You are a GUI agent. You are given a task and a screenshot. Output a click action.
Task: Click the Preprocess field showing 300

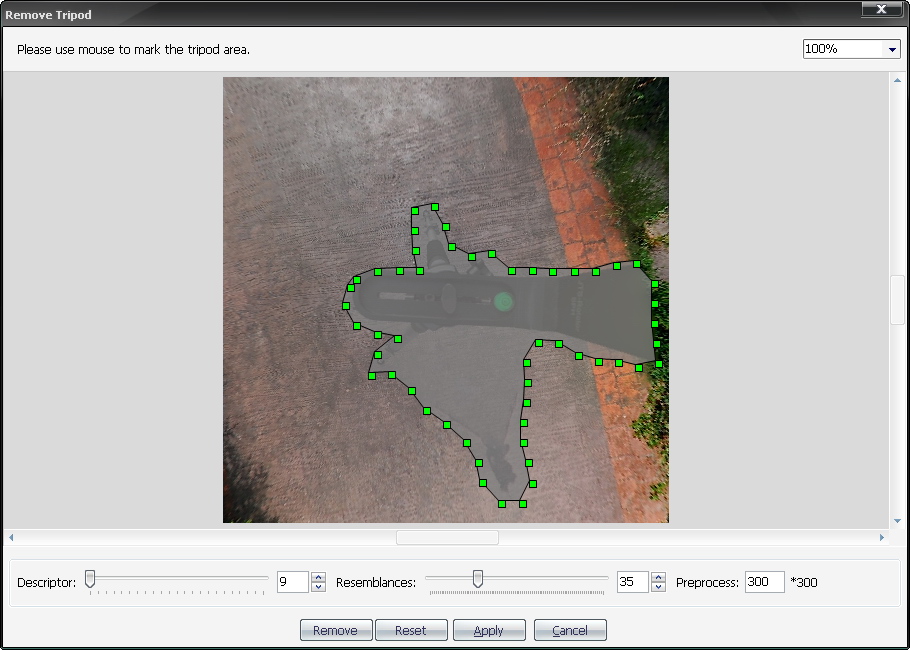765,582
